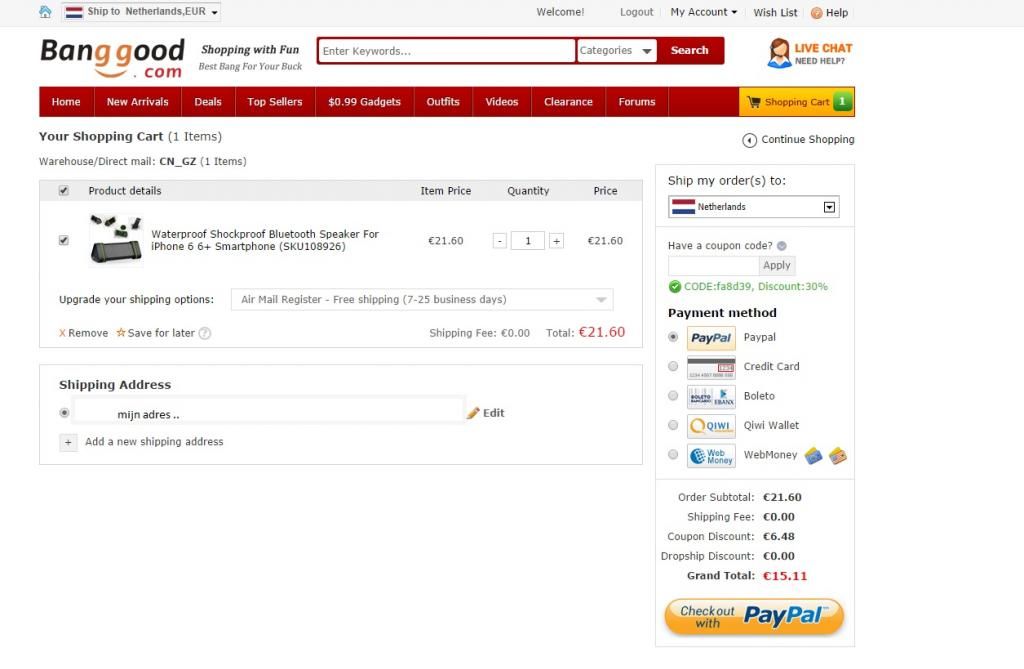Click the Edit pencil icon for address
The image size is (1024, 669).
tap(473, 413)
